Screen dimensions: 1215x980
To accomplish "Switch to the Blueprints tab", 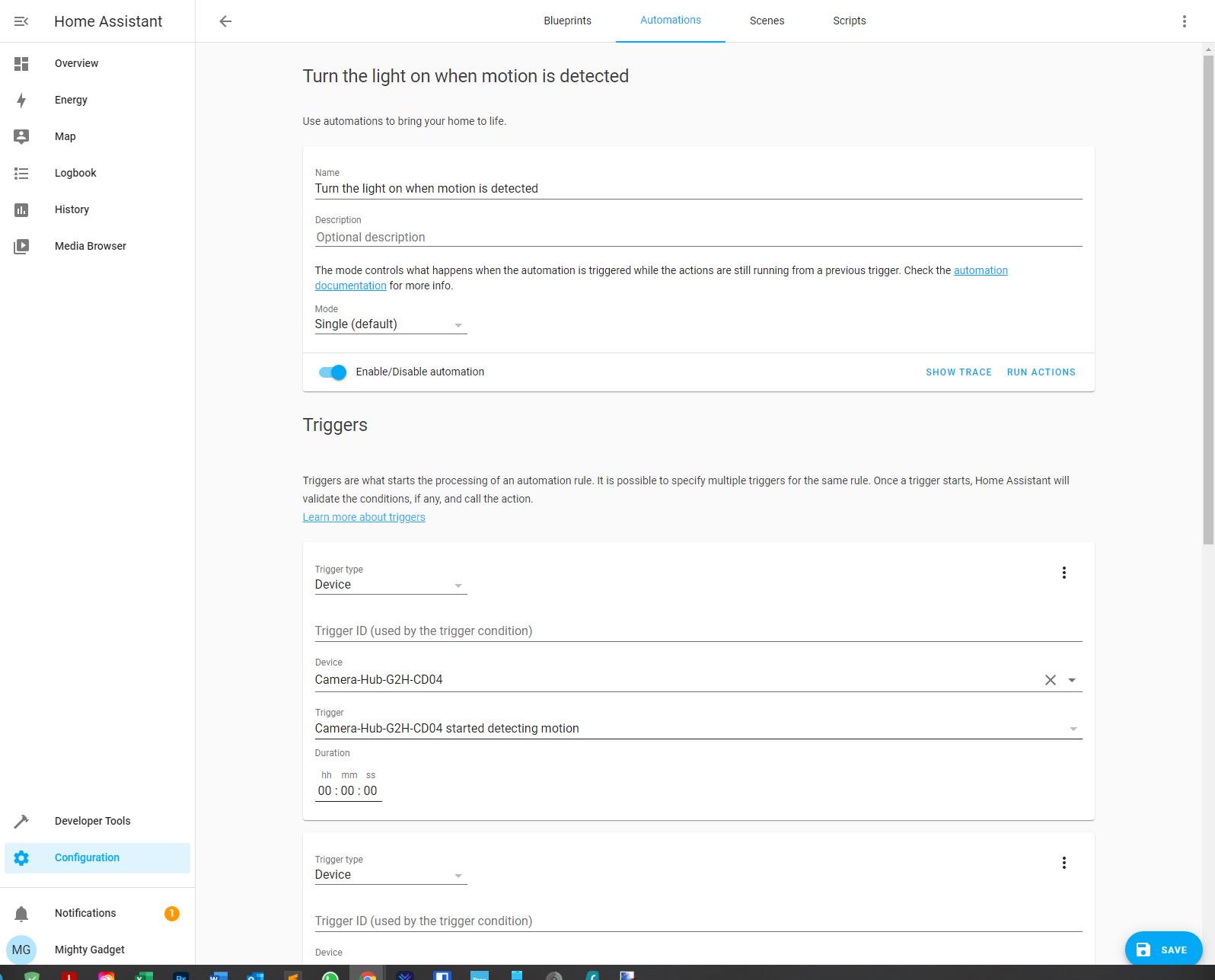I will click(x=567, y=21).
